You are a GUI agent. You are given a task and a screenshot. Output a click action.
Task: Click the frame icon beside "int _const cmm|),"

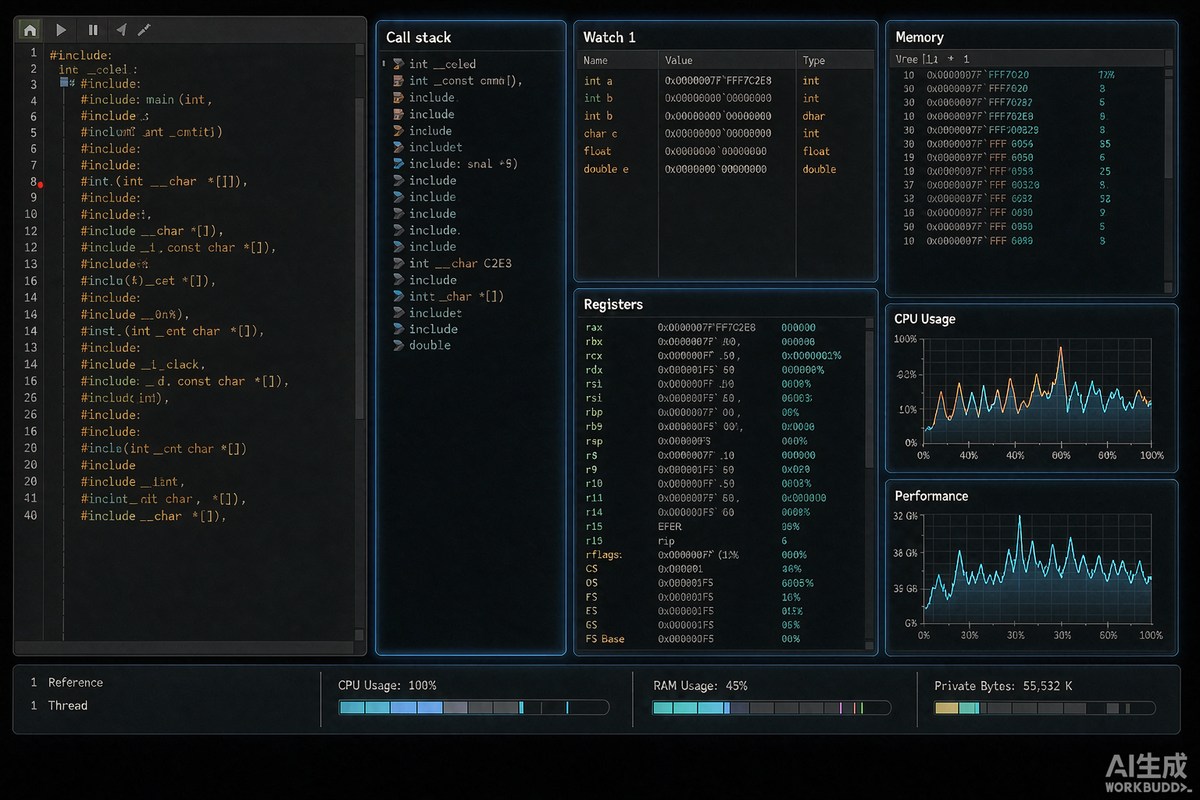point(397,81)
